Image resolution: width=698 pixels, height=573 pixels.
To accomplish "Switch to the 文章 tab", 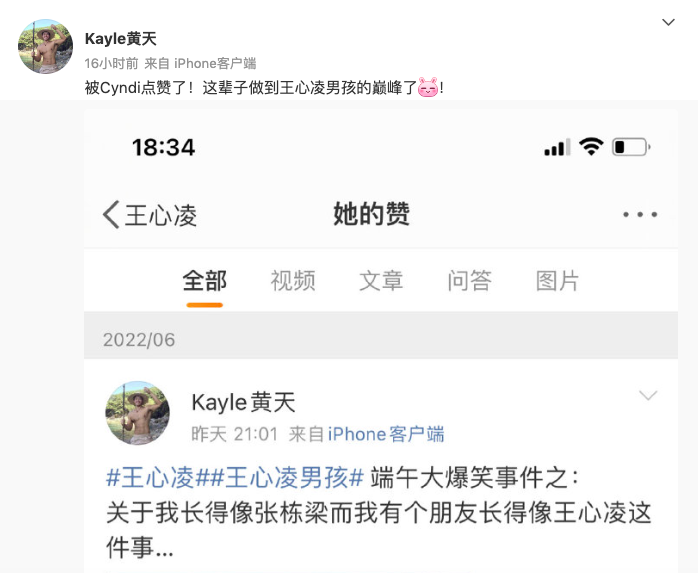I will [x=381, y=281].
